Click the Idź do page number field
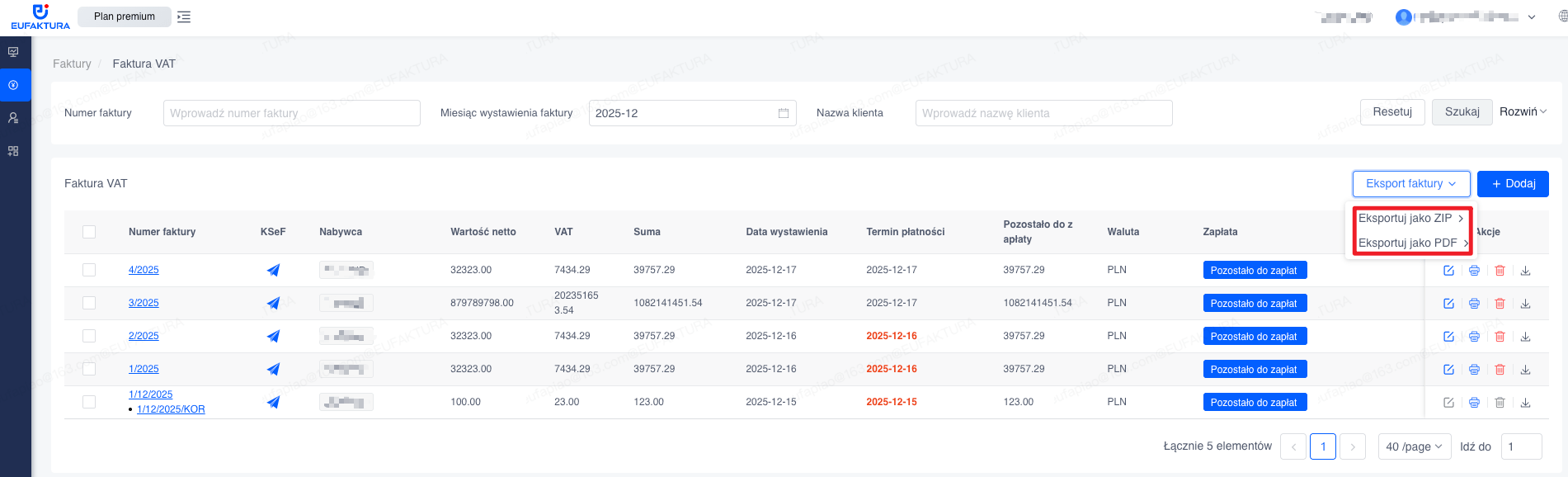The image size is (1568, 477). coord(1521,446)
